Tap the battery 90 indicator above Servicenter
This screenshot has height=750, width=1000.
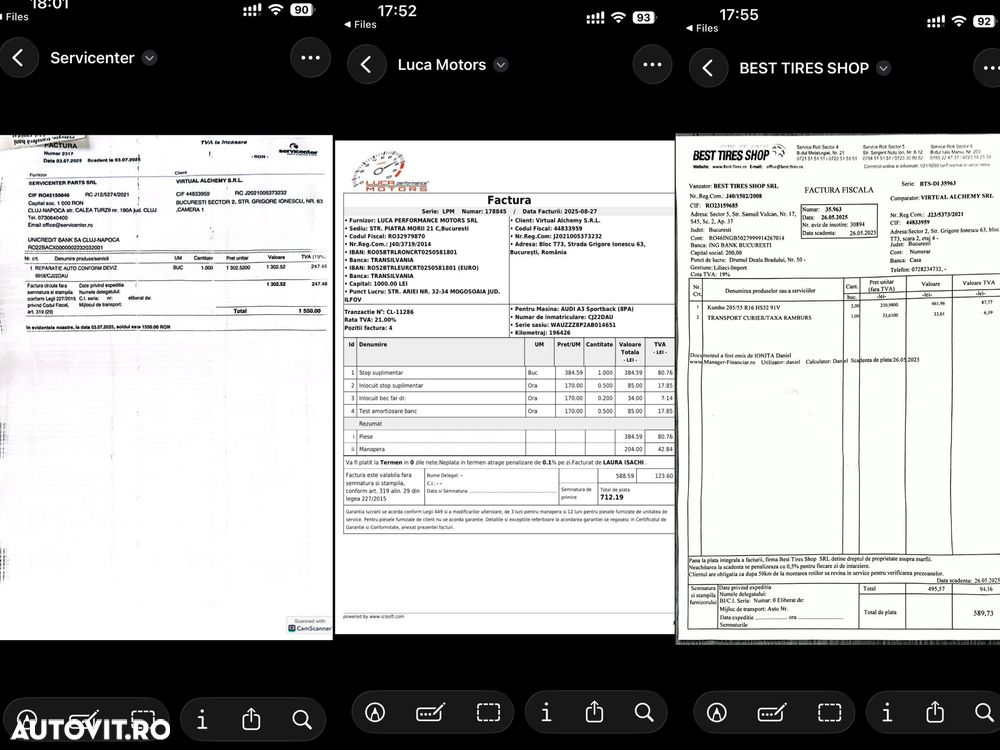302,10
